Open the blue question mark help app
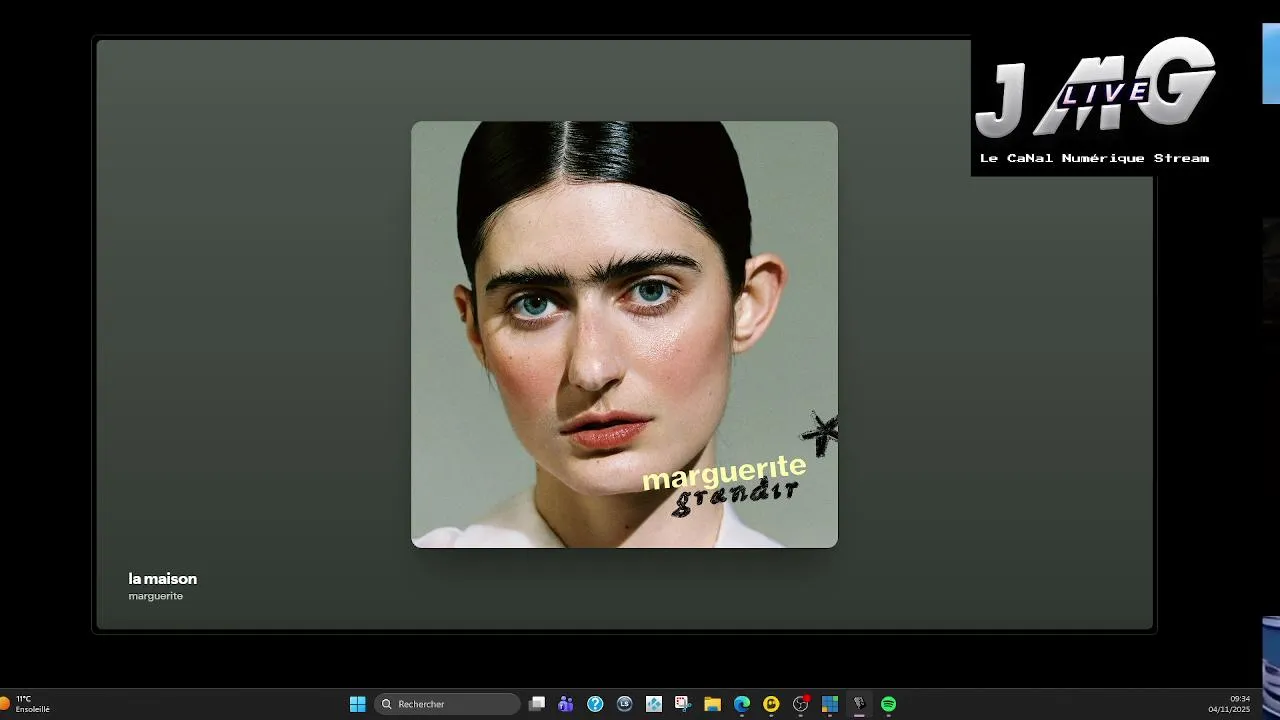 click(x=595, y=704)
